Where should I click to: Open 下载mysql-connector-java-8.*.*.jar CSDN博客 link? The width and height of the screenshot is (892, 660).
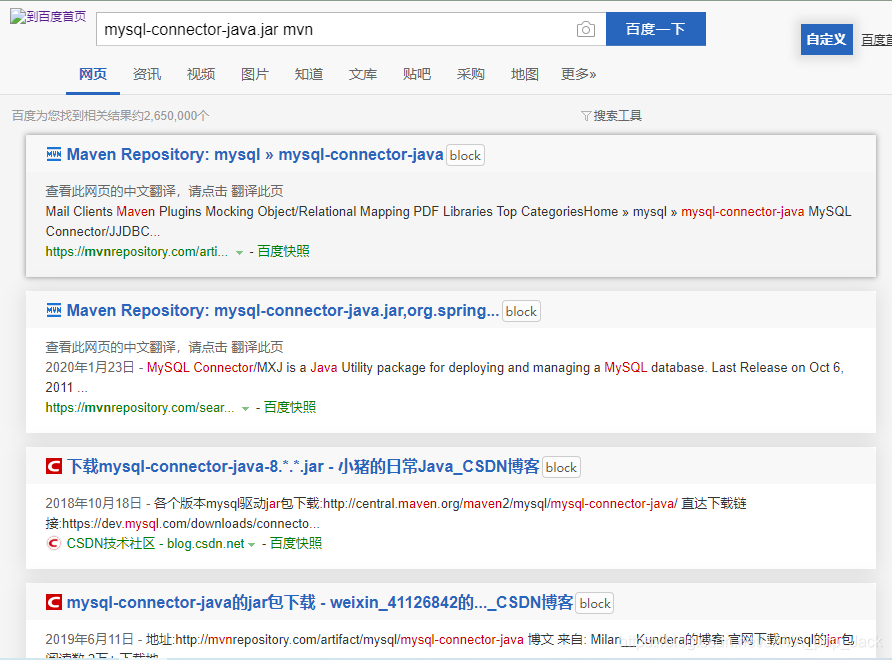303,467
